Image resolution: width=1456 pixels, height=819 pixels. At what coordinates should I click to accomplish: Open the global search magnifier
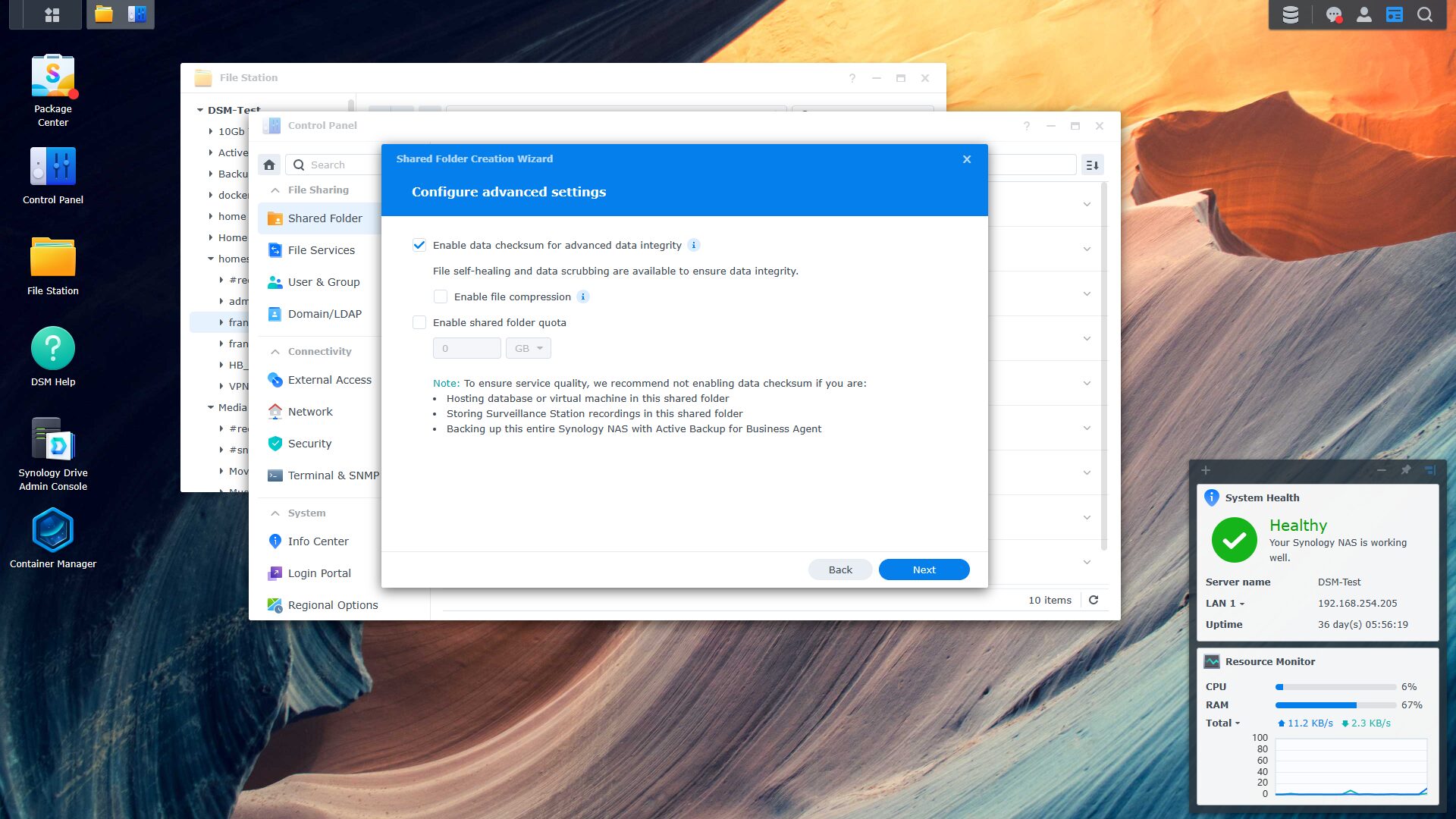coord(1425,14)
